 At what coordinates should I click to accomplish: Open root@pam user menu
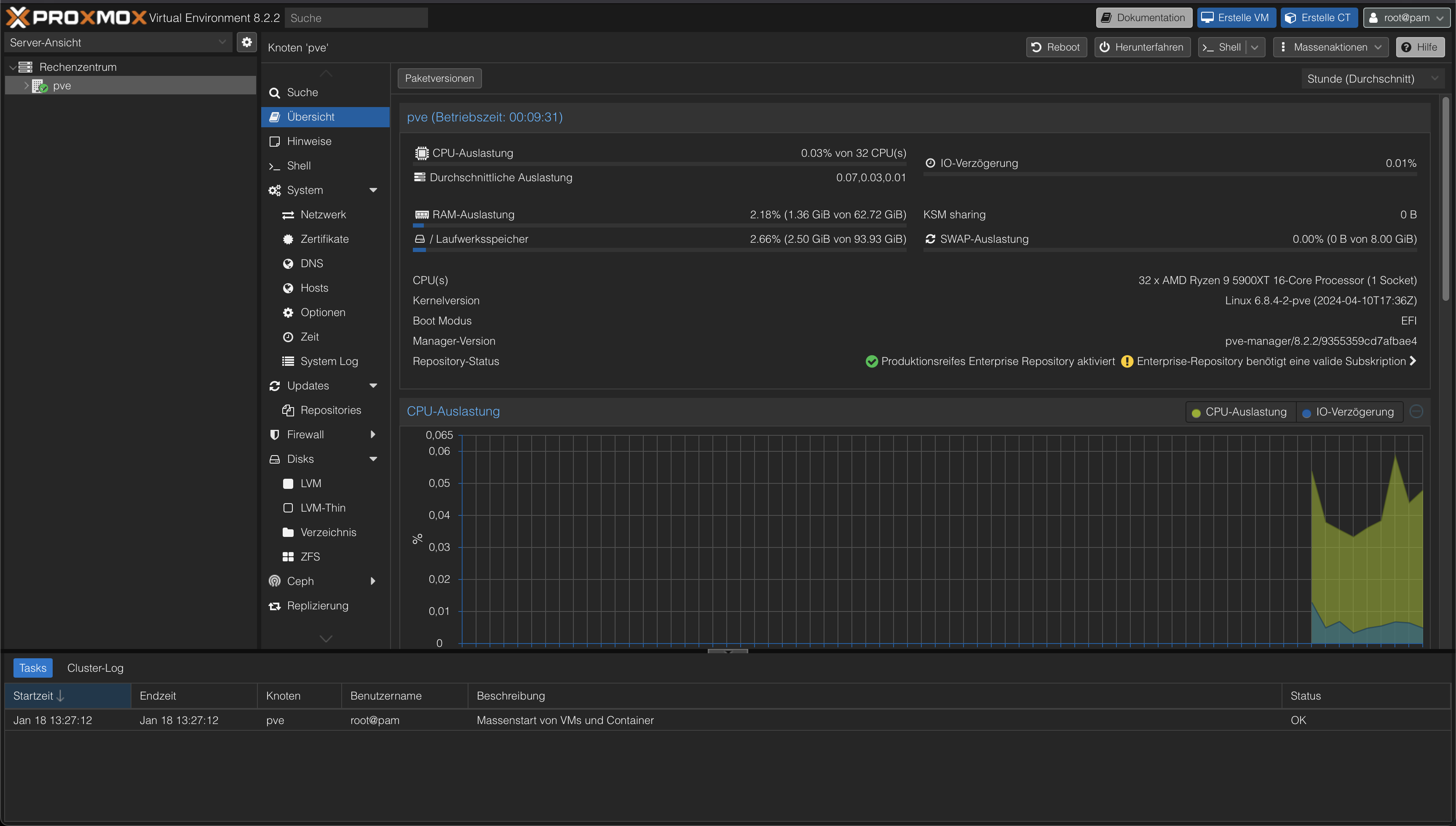[x=1406, y=18]
